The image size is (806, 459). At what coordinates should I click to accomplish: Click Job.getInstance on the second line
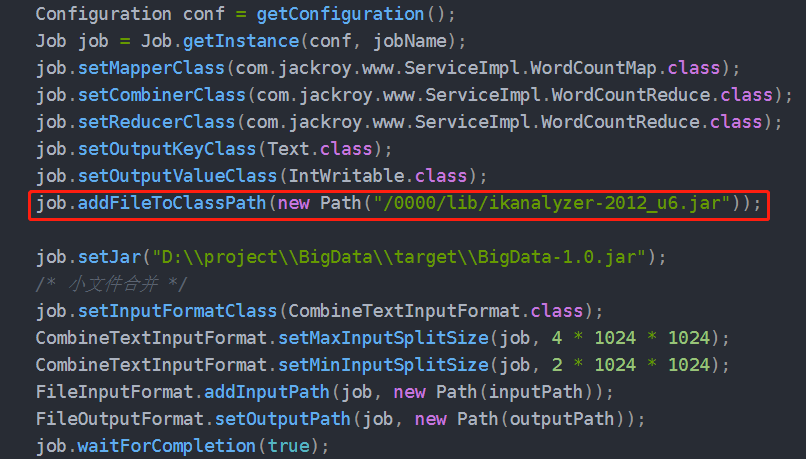220,41
